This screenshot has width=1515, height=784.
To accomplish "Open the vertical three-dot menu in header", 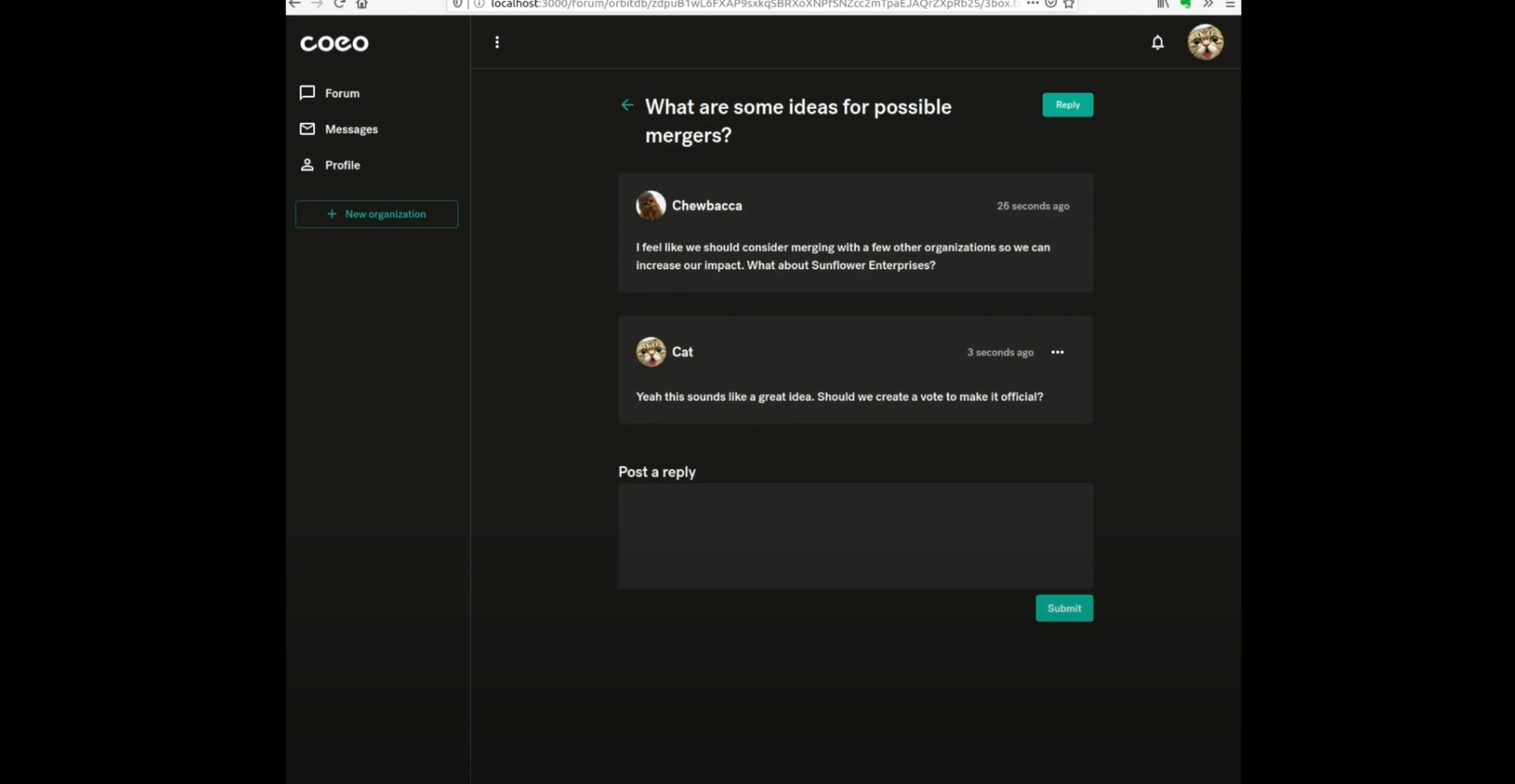I will (x=497, y=42).
